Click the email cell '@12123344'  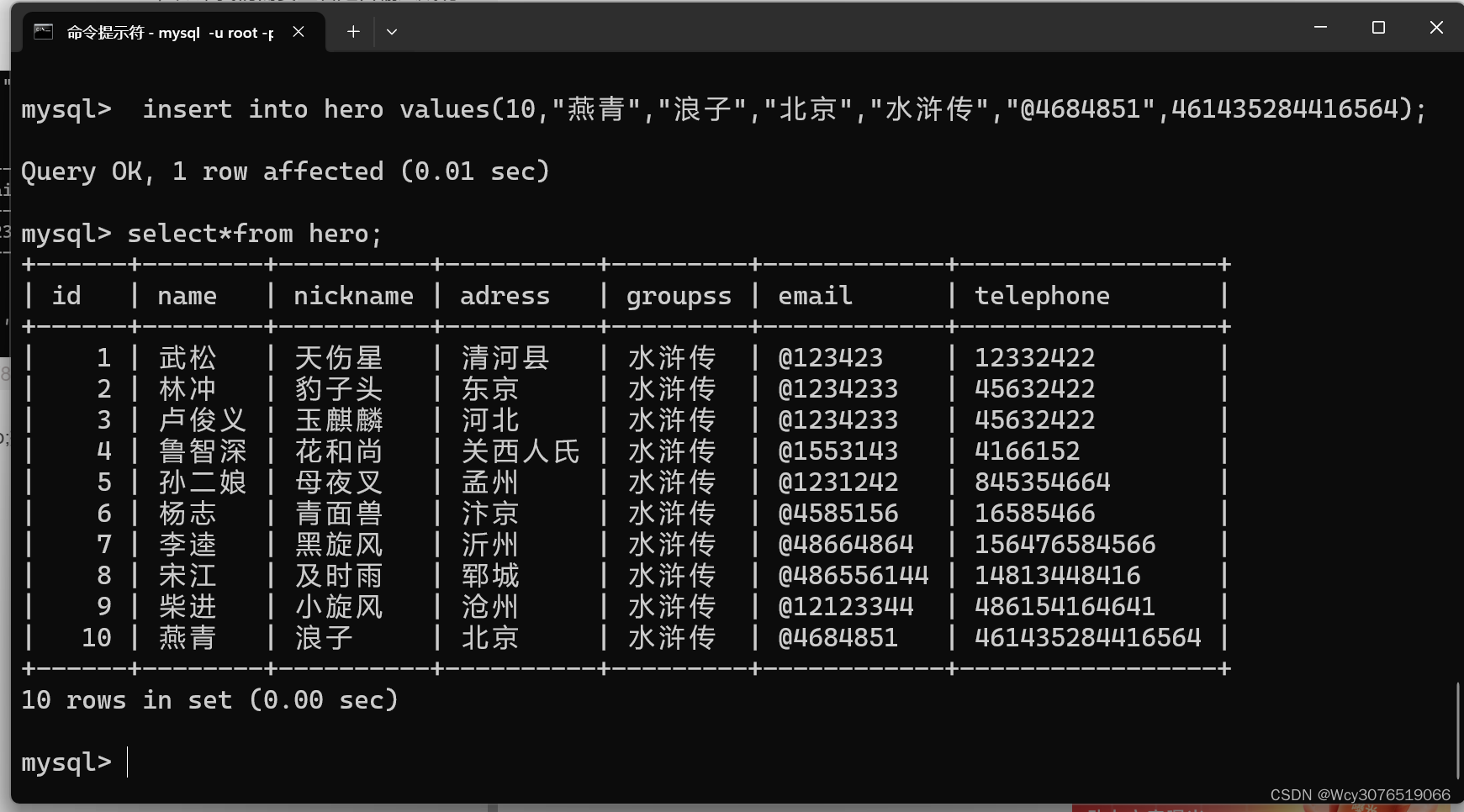click(846, 607)
